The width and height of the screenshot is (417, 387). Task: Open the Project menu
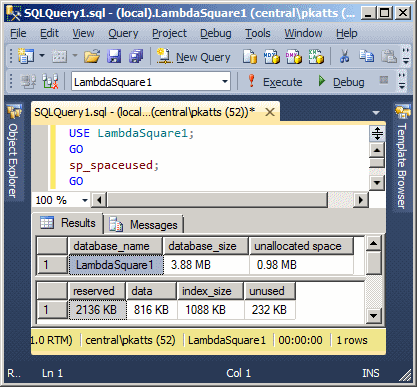[x=169, y=33]
